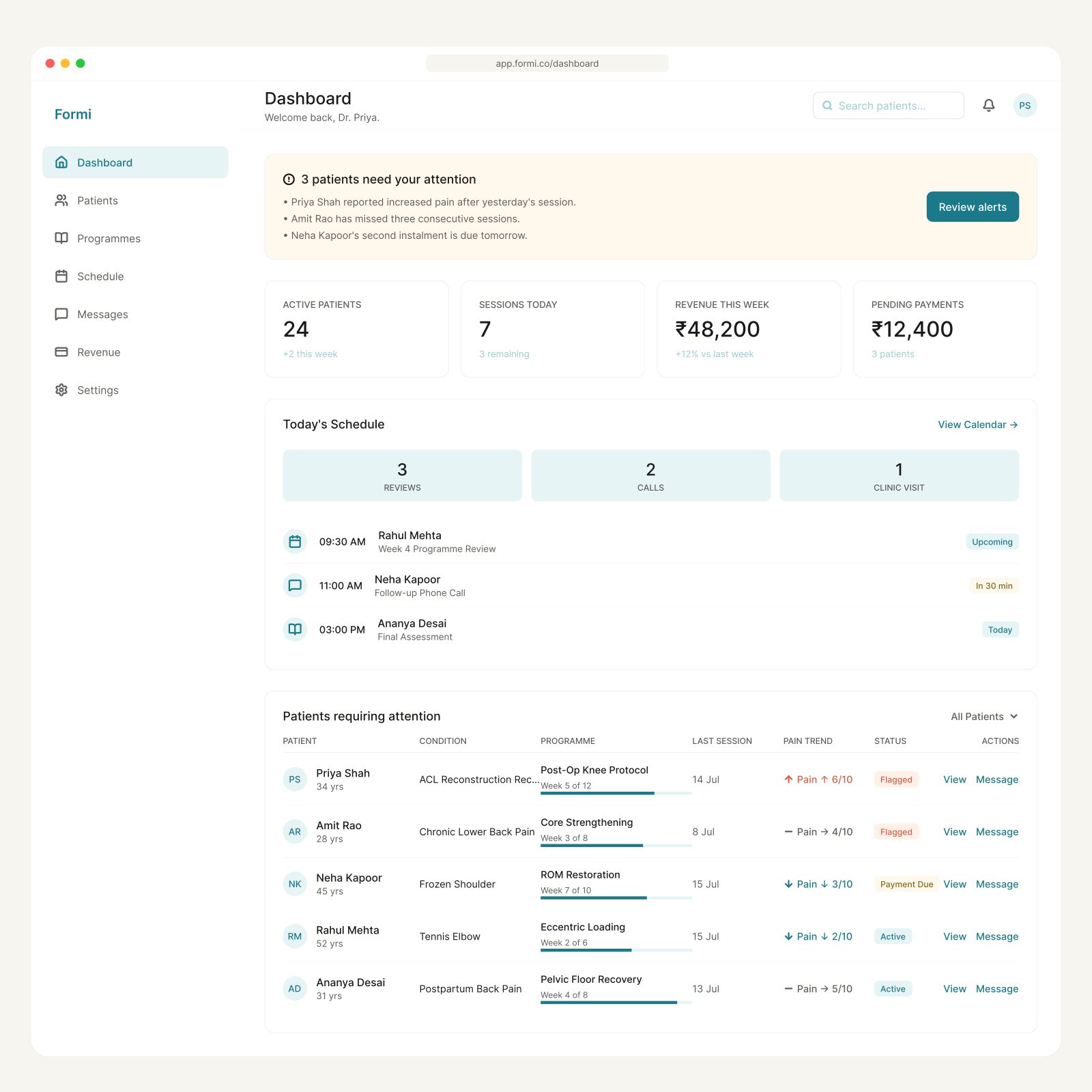Click Message for Neha Kapoor
The image size is (1092, 1092).
tap(997, 884)
